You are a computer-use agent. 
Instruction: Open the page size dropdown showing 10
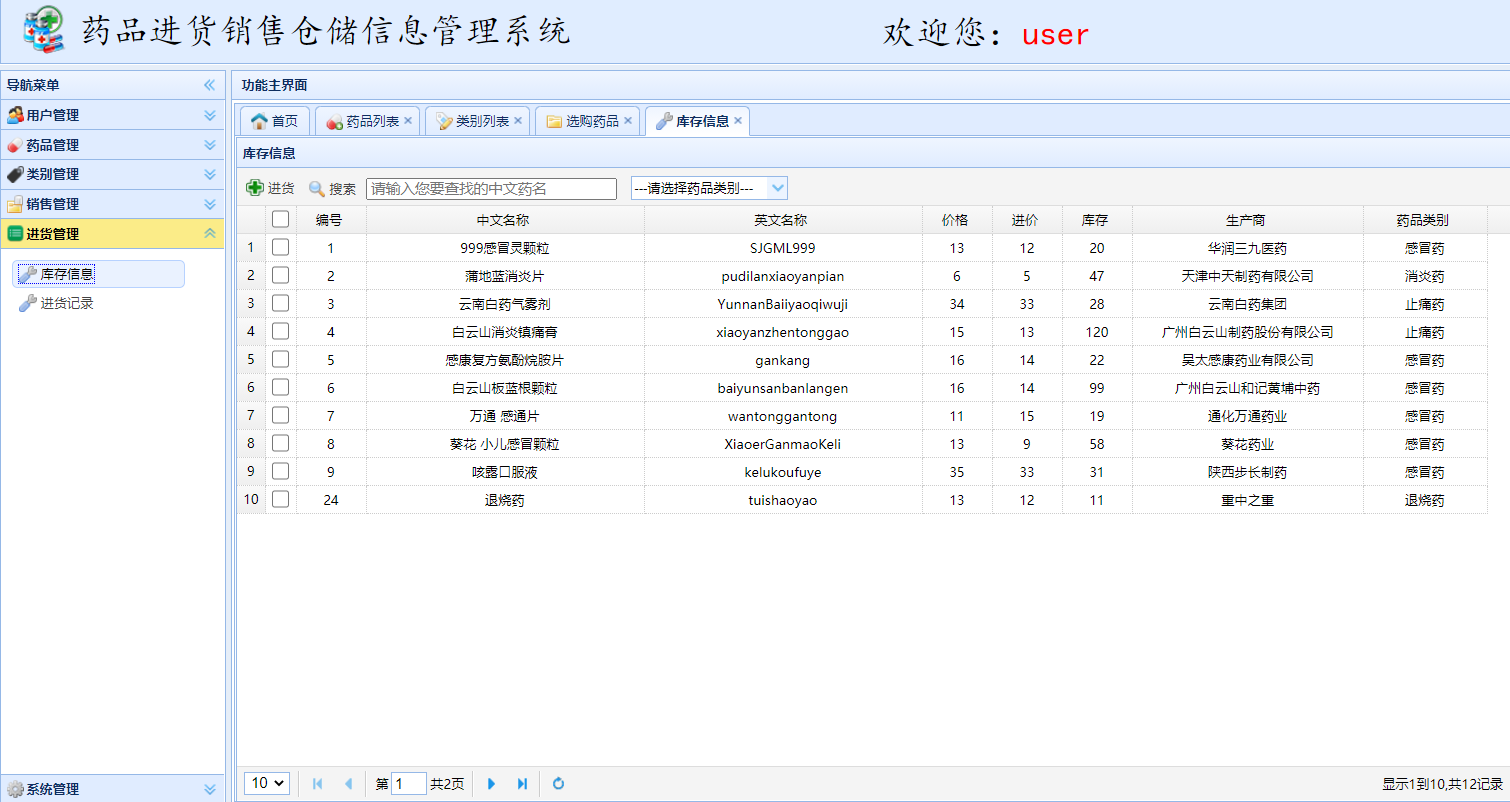[x=266, y=783]
